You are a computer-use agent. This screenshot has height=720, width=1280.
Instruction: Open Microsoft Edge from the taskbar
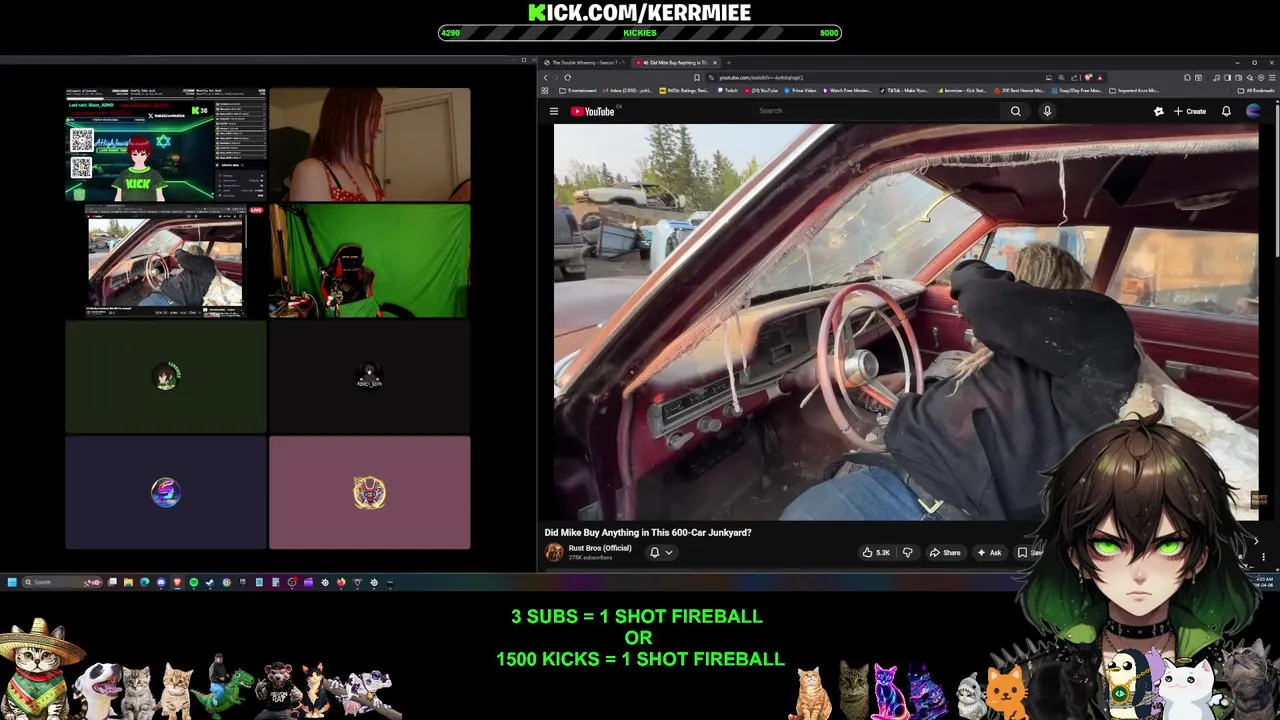coord(144,582)
